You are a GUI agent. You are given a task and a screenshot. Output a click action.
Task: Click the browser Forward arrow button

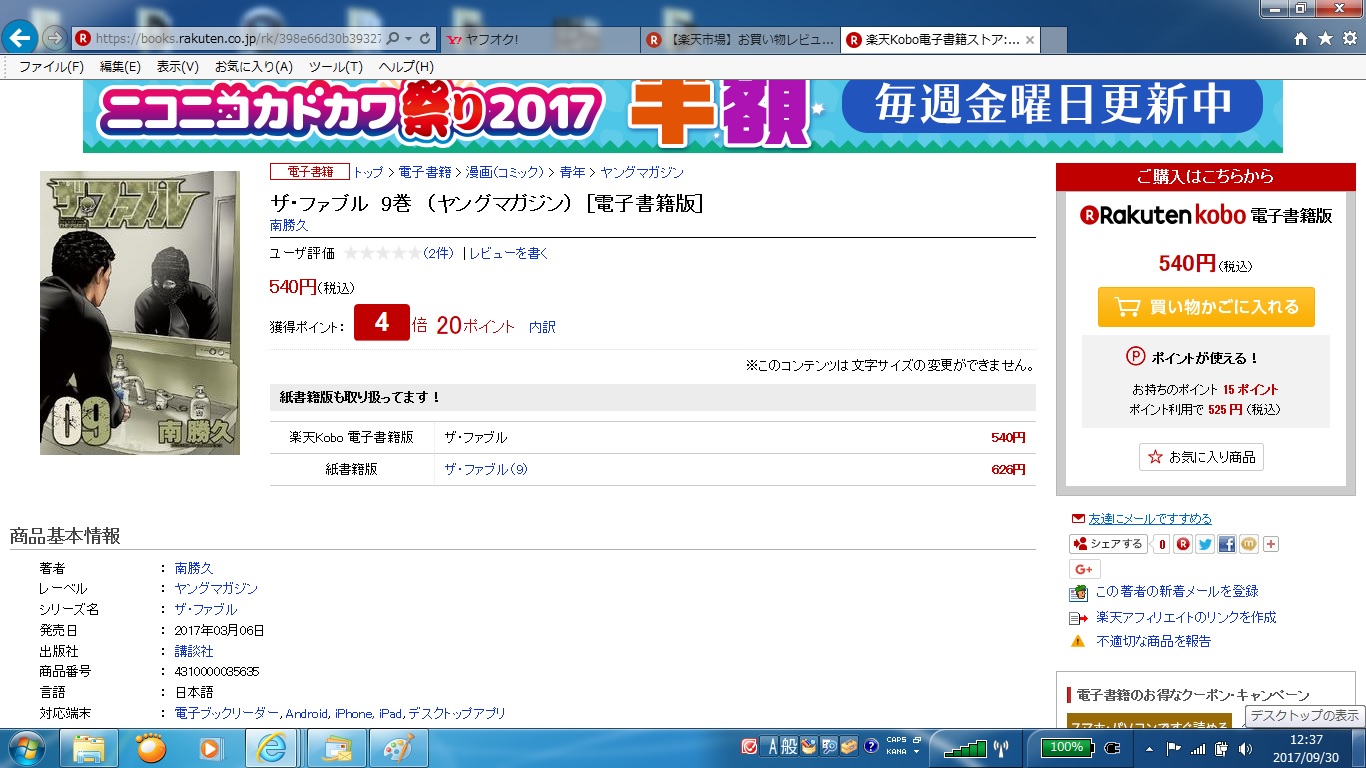coord(54,38)
